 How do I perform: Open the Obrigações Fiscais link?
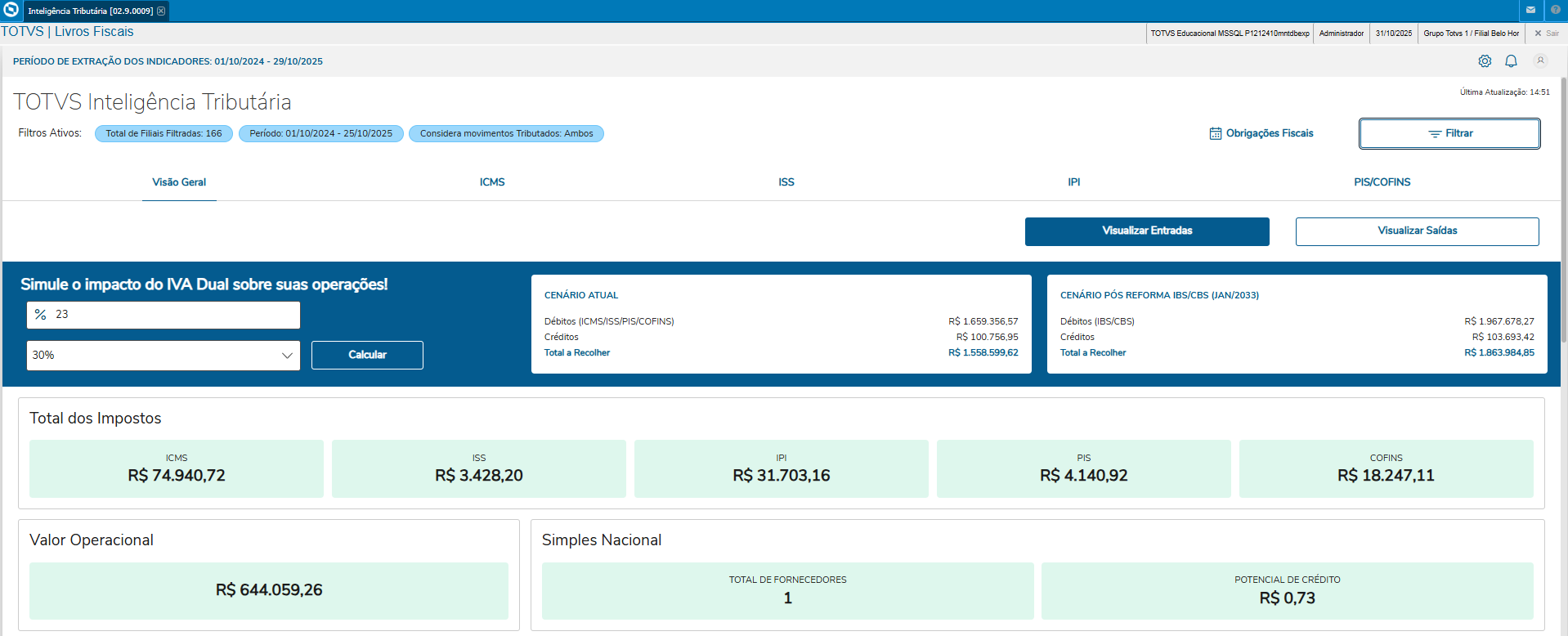(x=1261, y=133)
